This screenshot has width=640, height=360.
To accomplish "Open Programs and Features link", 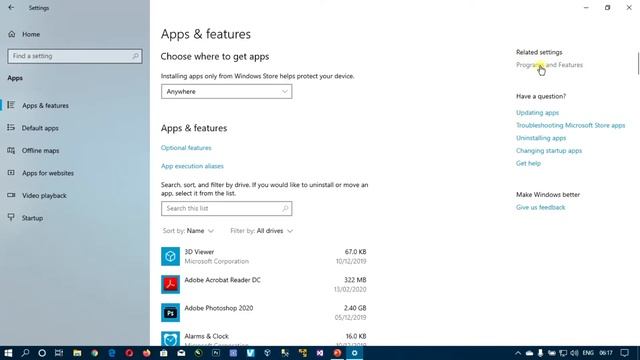I will tap(549, 65).
